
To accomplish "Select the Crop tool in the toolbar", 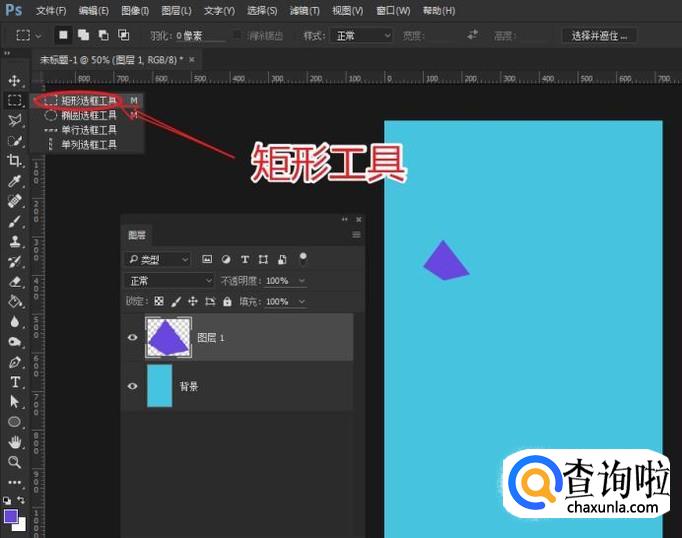I will [15, 161].
